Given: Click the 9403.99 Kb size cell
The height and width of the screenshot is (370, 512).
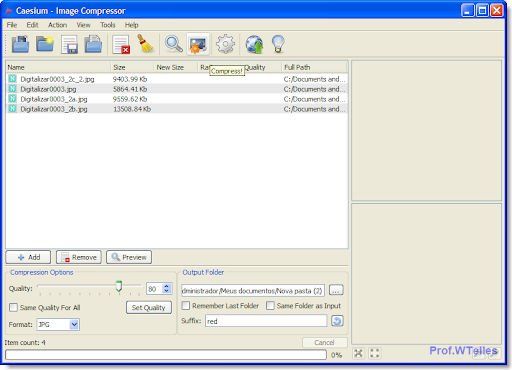Looking at the screenshot, I should click(x=130, y=79).
